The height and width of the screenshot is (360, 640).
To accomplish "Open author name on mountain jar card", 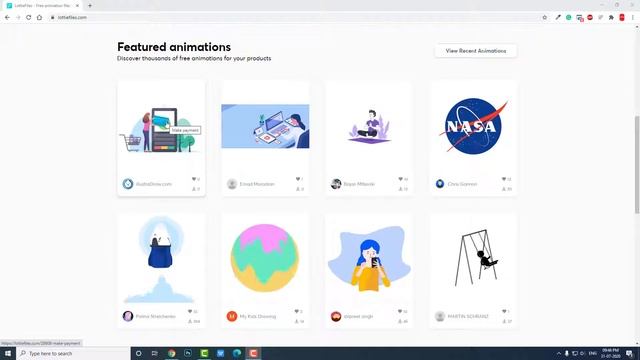I will pyautogui.click(x=156, y=316).
